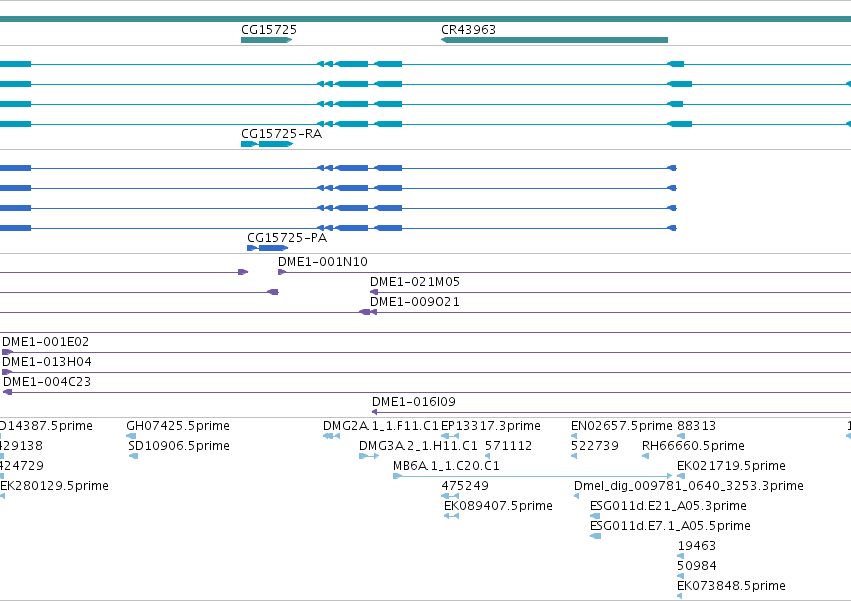The width and height of the screenshot is (851, 601).
Task: Select the CG15725 gene label
Action: click(269, 29)
